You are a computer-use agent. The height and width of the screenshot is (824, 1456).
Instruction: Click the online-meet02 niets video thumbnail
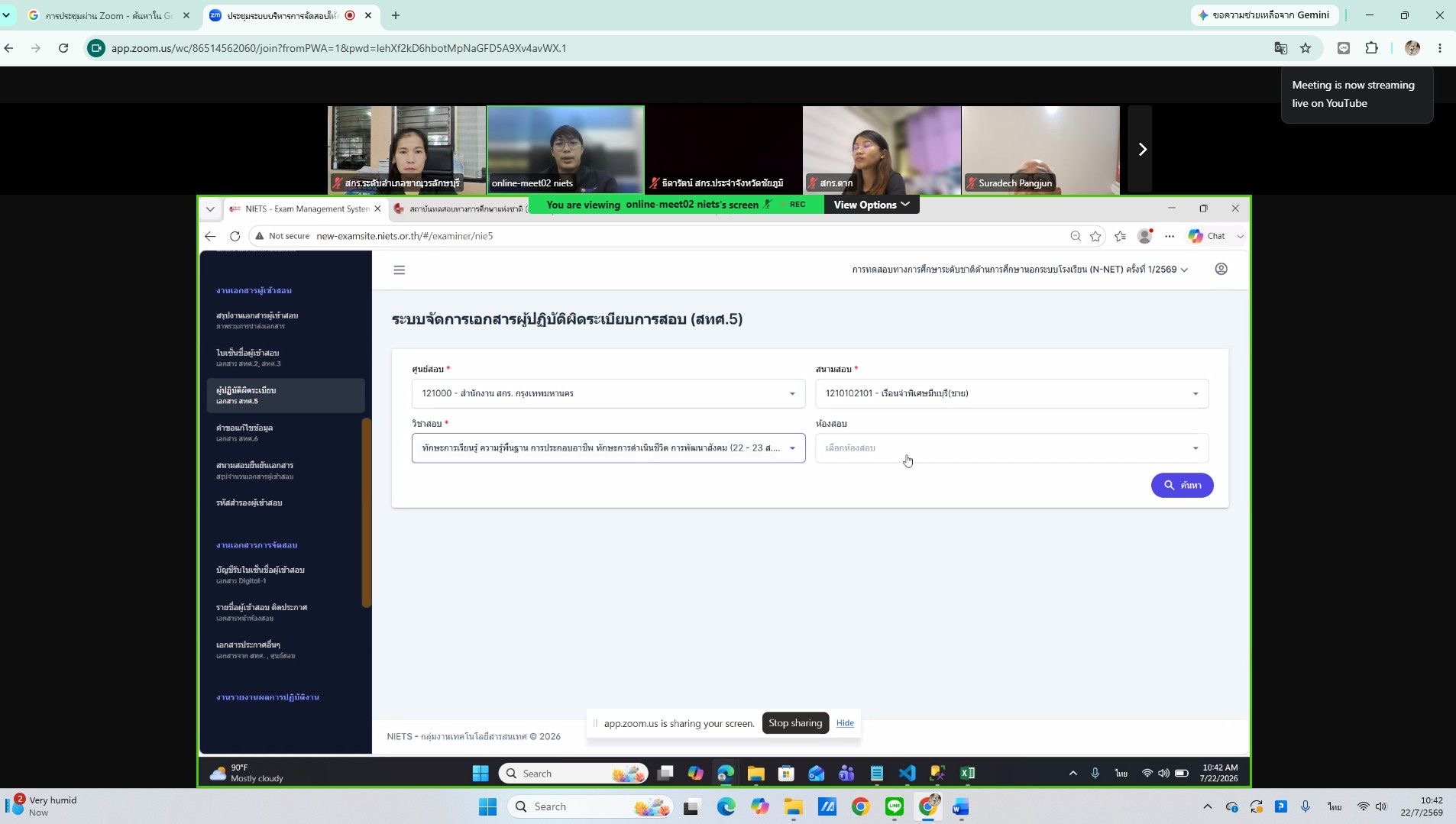(565, 150)
